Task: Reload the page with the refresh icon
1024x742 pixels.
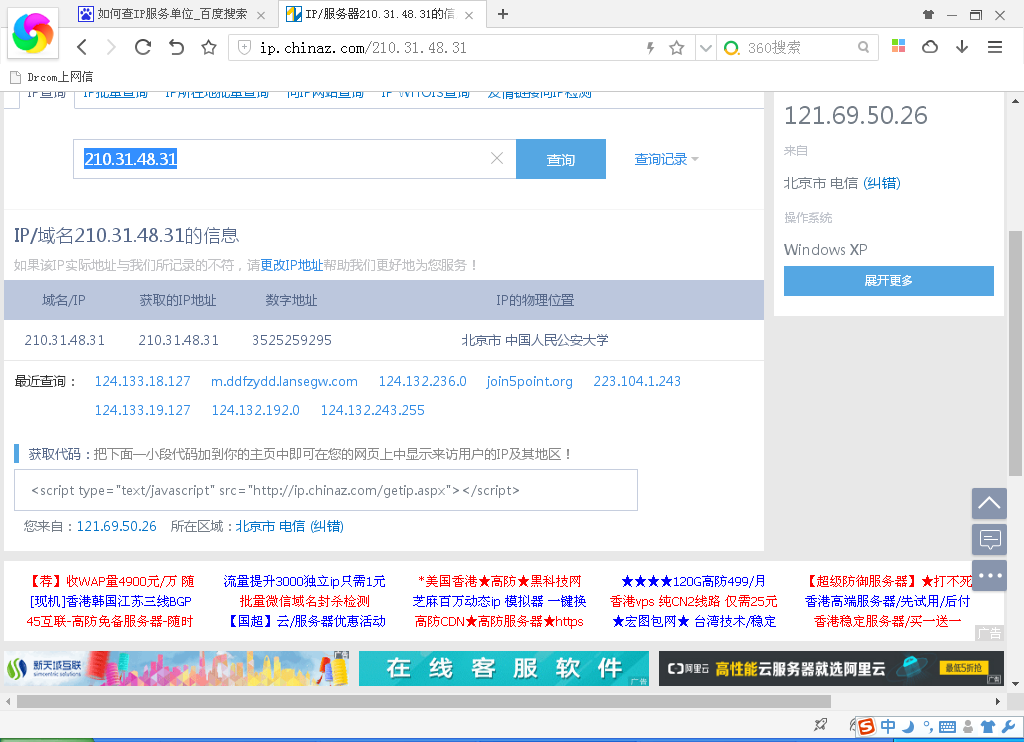Action: [143, 47]
